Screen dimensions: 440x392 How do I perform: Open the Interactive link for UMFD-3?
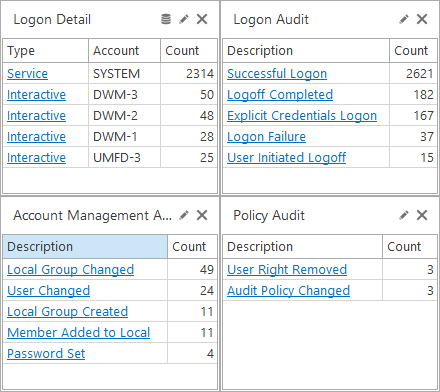click(x=36, y=158)
